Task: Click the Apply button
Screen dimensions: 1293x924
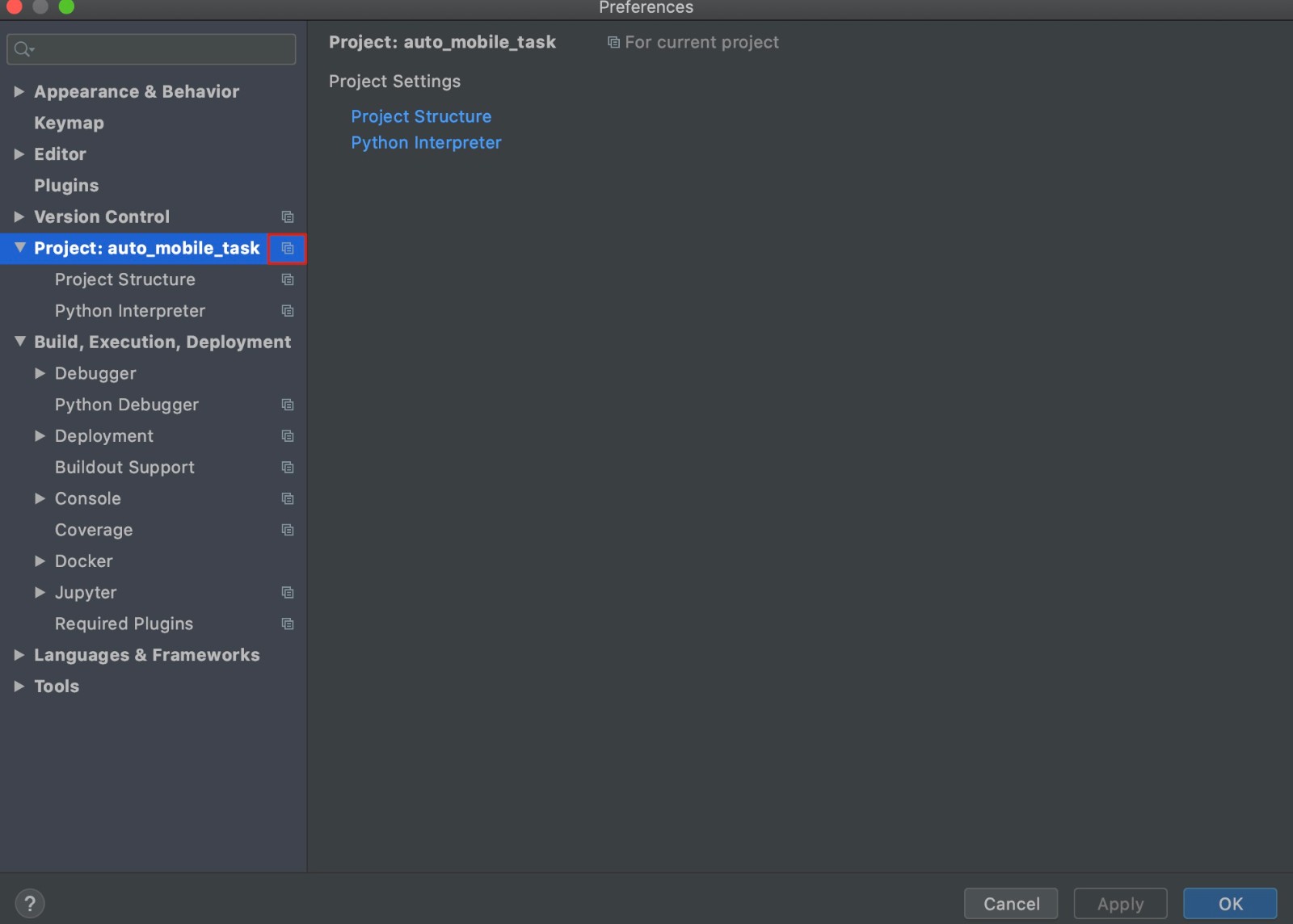Action: click(1120, 904)
